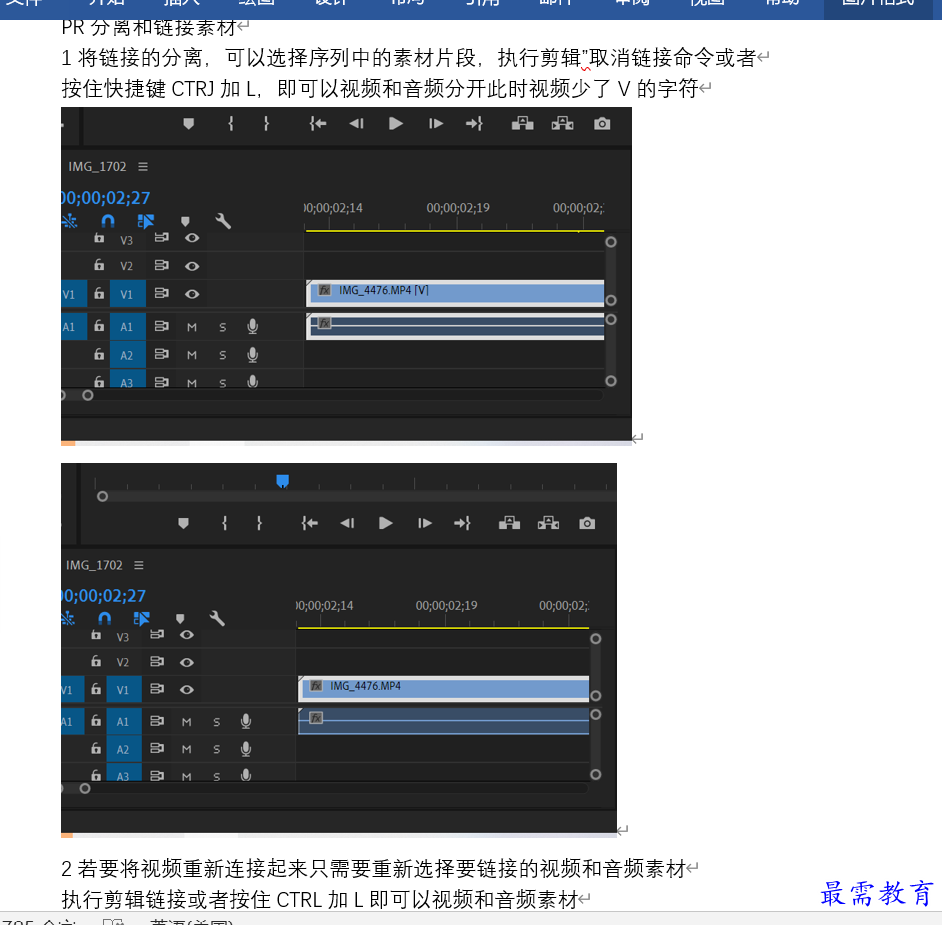Click horizontal zoom handle in first screenshot timeline
The height and width of the screenshot is (925, 942).
88,396
